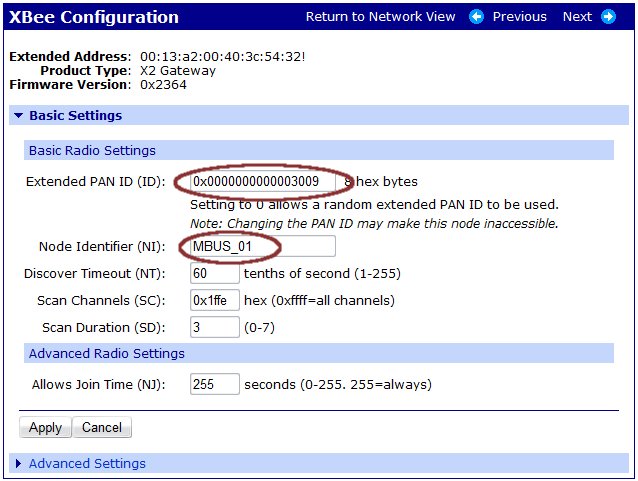Open the Return to Network View link

380,17
